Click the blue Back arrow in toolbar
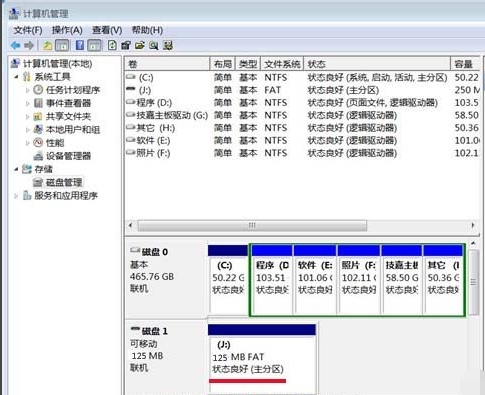The height and width of the screenshot is (395, 485). 15,45
